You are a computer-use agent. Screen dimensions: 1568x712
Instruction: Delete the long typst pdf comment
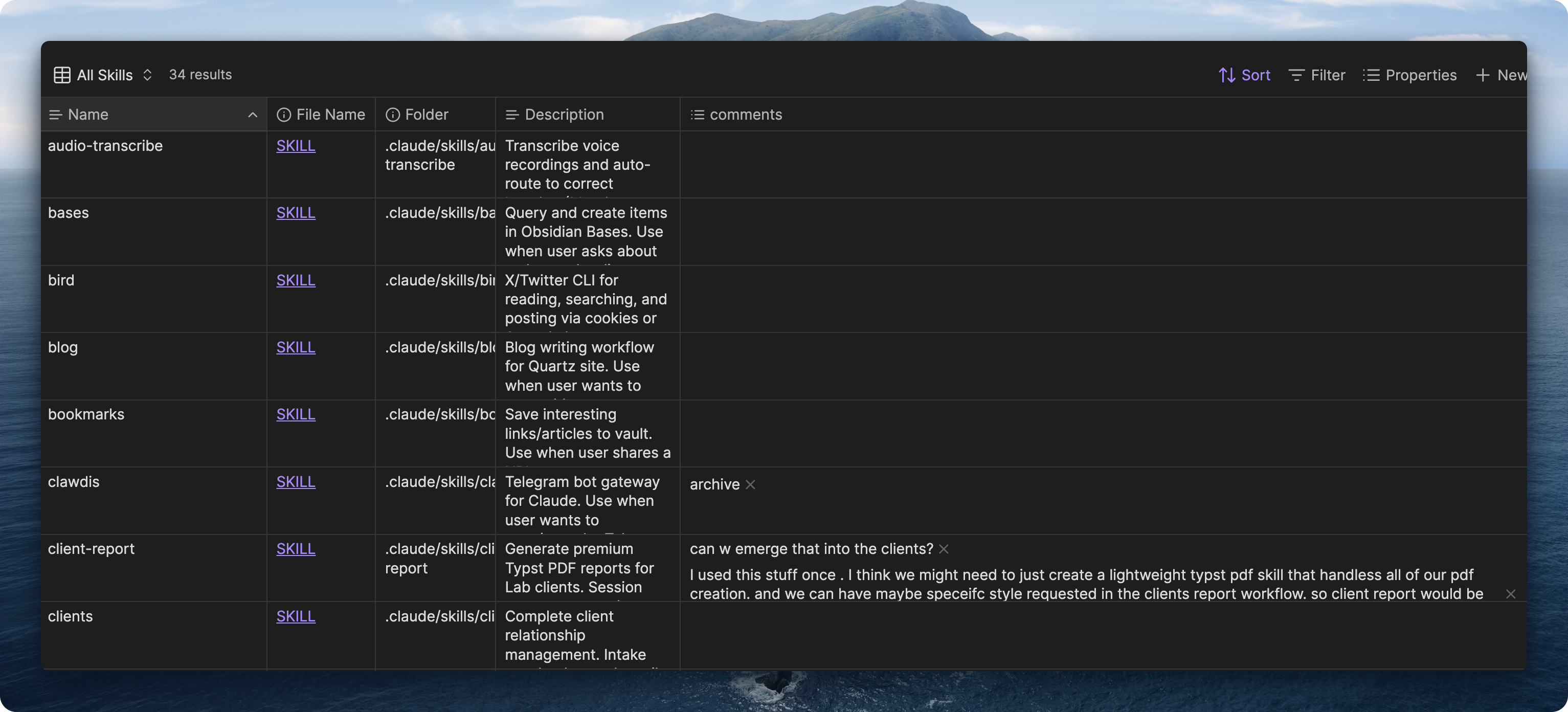click(1510, 594)
